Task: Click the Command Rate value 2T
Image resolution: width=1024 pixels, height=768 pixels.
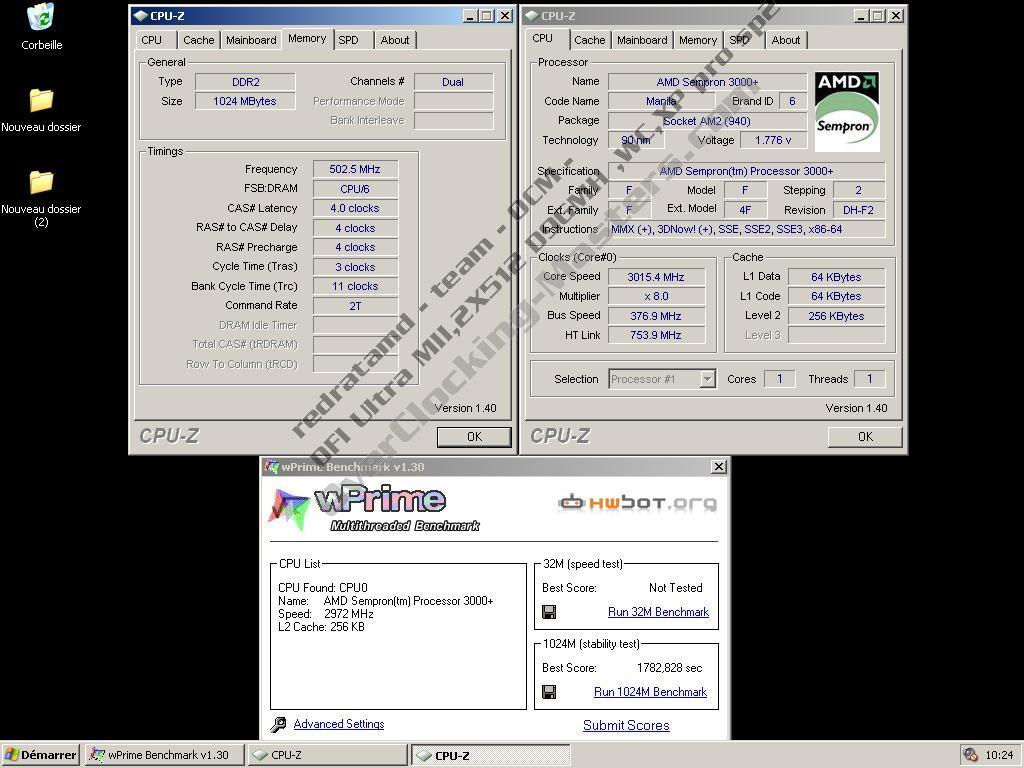Action: 355,306
